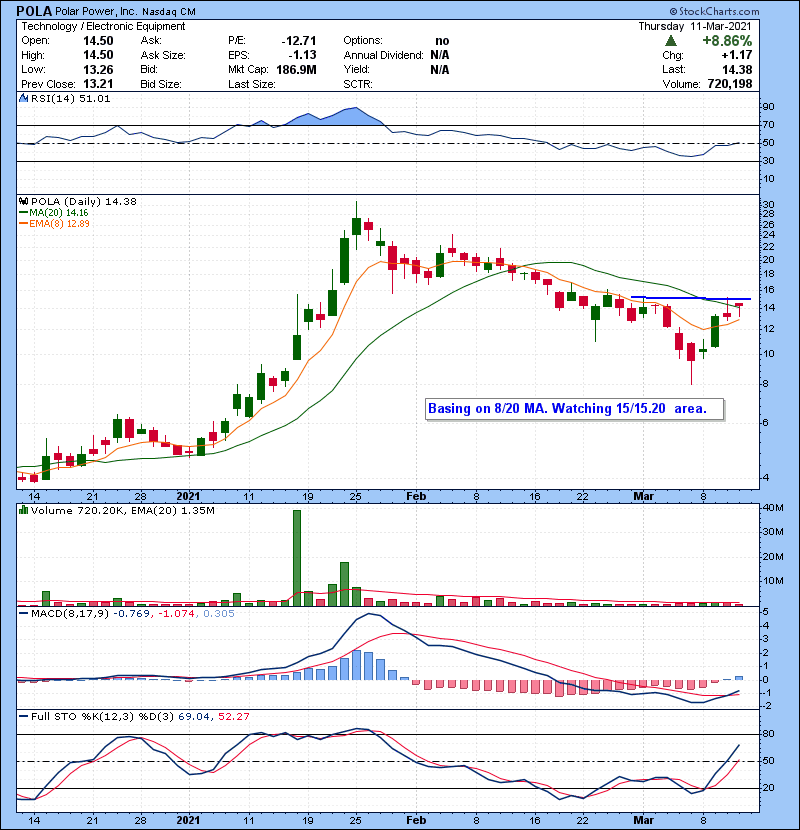Click the '+8.86%' percent change value
The height and width of the screenshot is (830, 800).
pos(727,41)
